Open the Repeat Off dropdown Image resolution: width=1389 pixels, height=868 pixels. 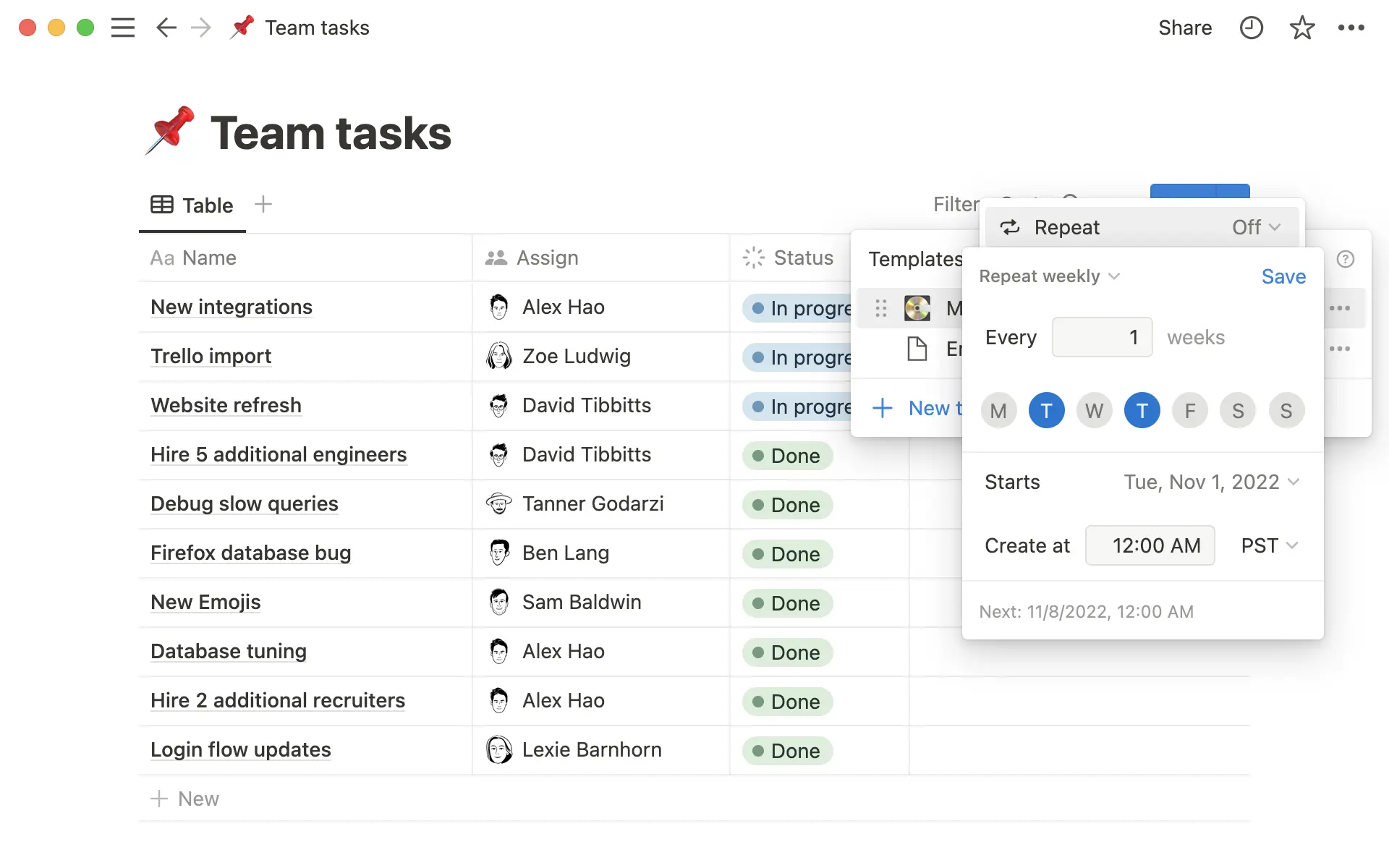[1255, 226]
